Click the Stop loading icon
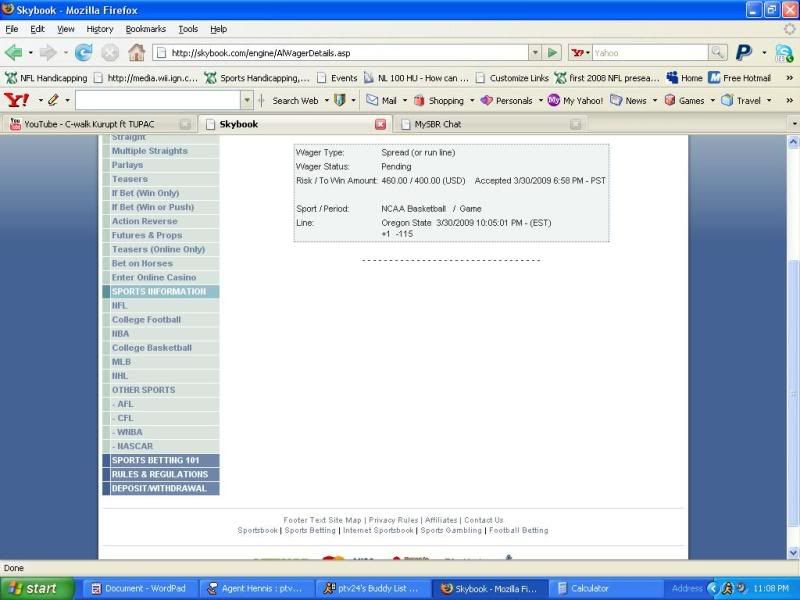The height and width of the screenshot is (600, 800). click(110, 53)
